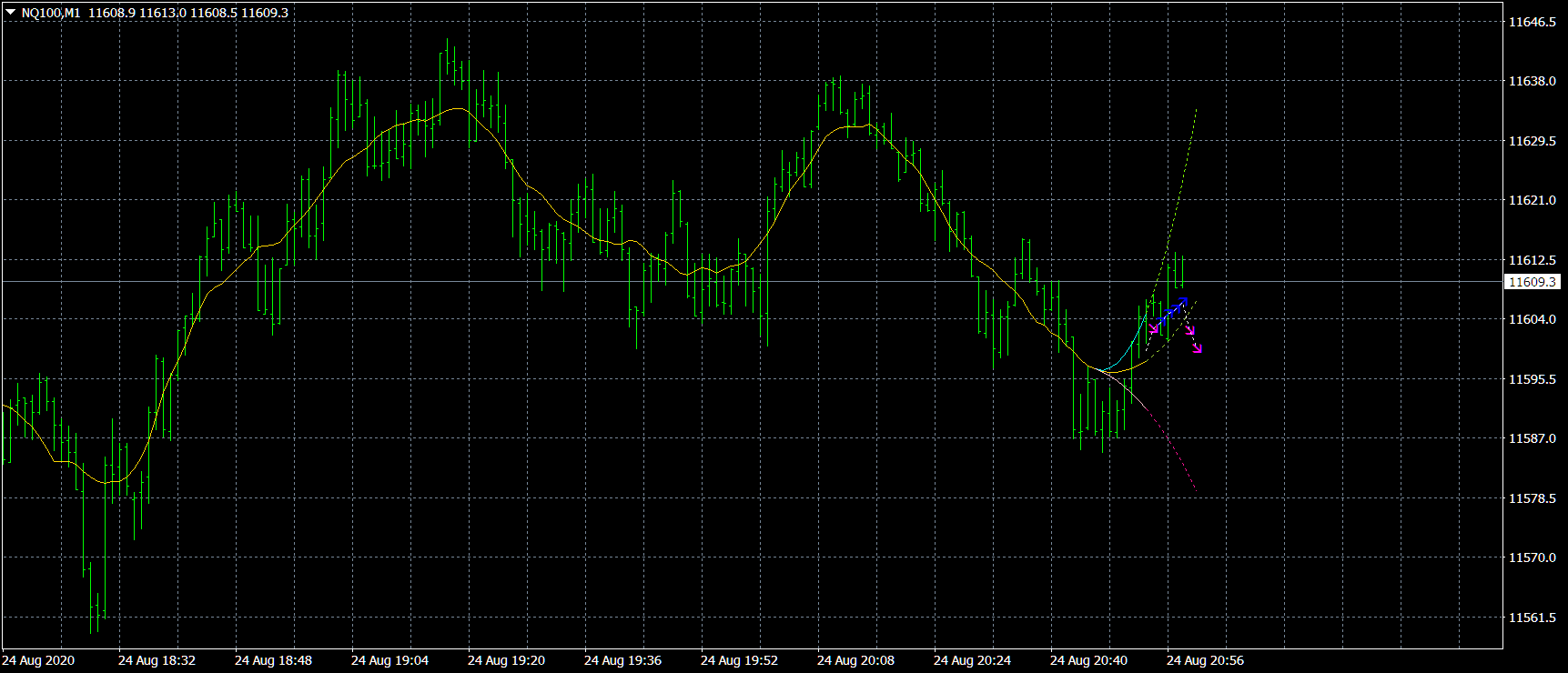Select the lowest magenta down arrow on the chart
This screenshot has height=673, width=1568.
pyautogui.click(x=1197, y=347)
